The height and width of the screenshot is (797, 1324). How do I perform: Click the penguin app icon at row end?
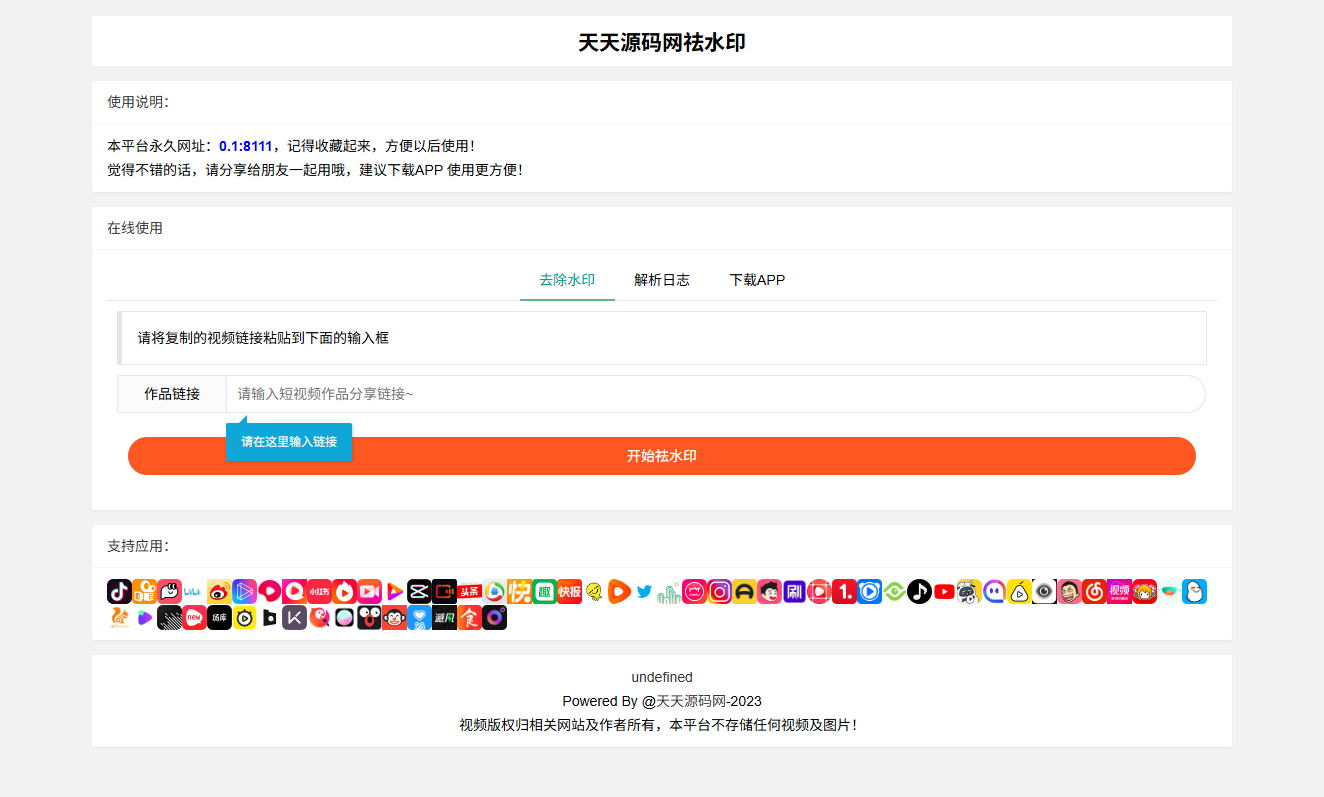pyautogui.click(x=1194, y=591)
